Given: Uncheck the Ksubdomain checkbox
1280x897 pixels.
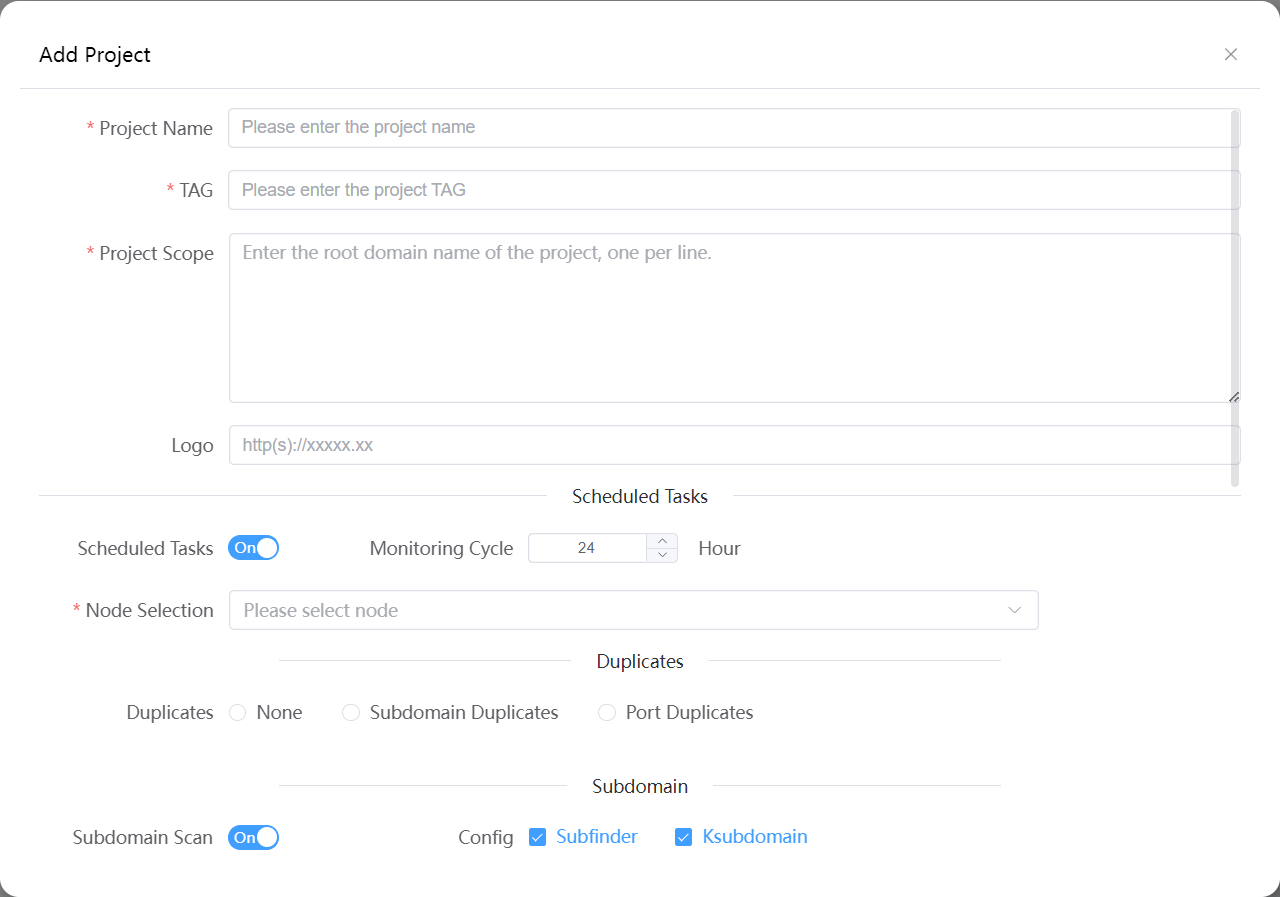Looking at the screenshot, I should [x=684, y=837].
